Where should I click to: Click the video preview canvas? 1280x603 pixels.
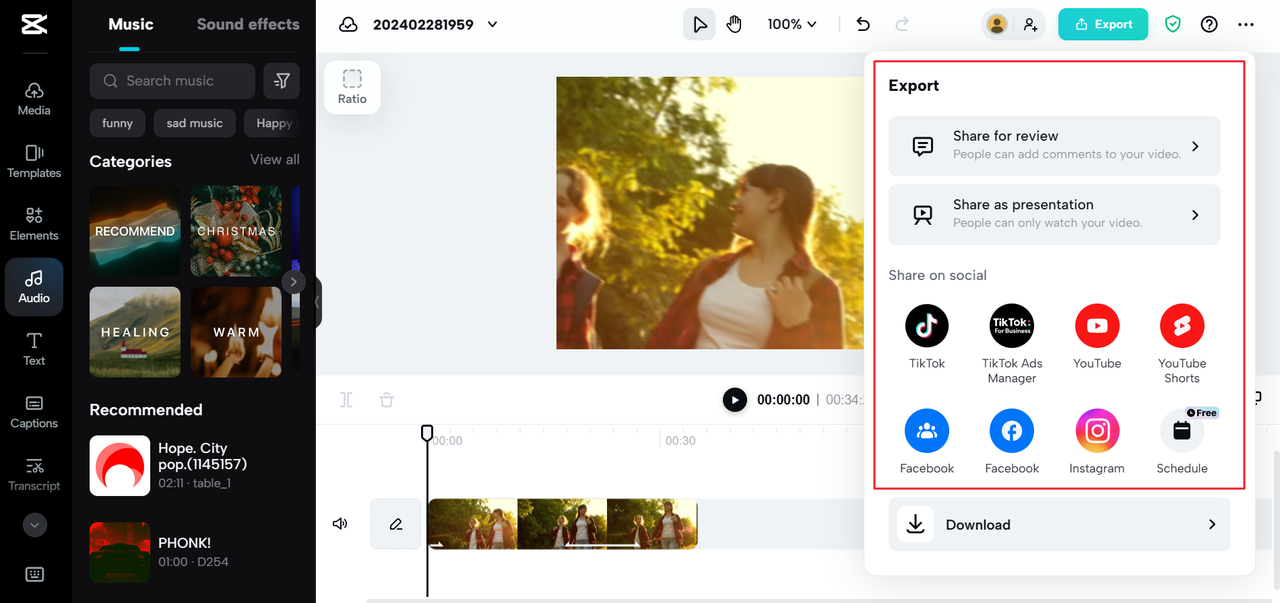710,213
